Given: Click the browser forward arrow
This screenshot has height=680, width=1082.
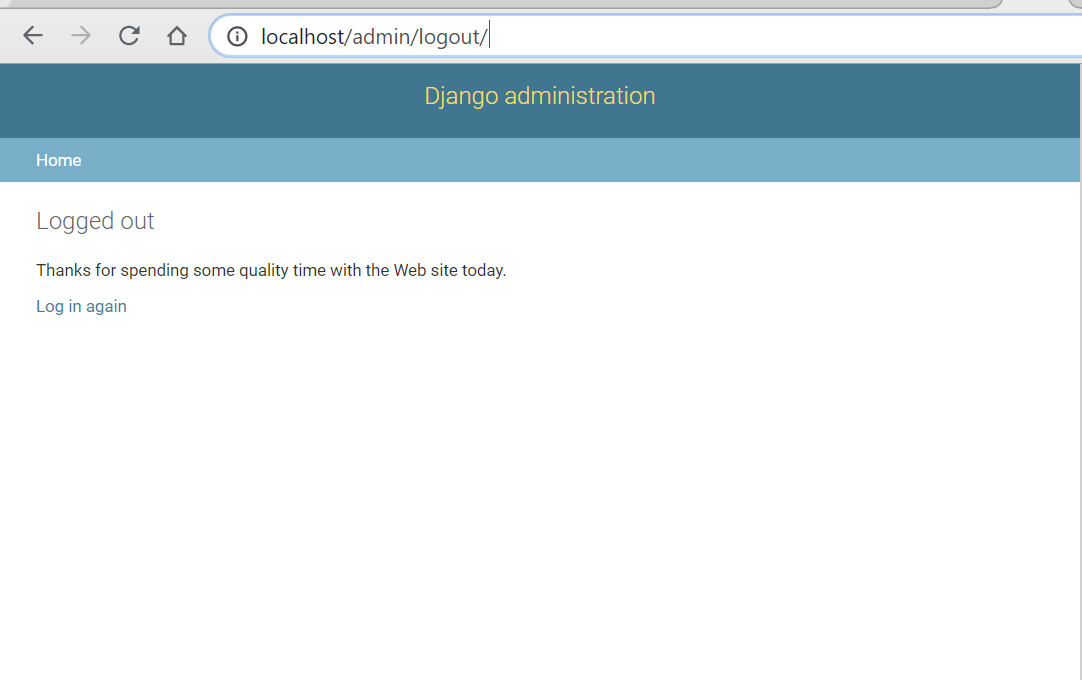Looking at the screenshot, I should click(81, 35).
